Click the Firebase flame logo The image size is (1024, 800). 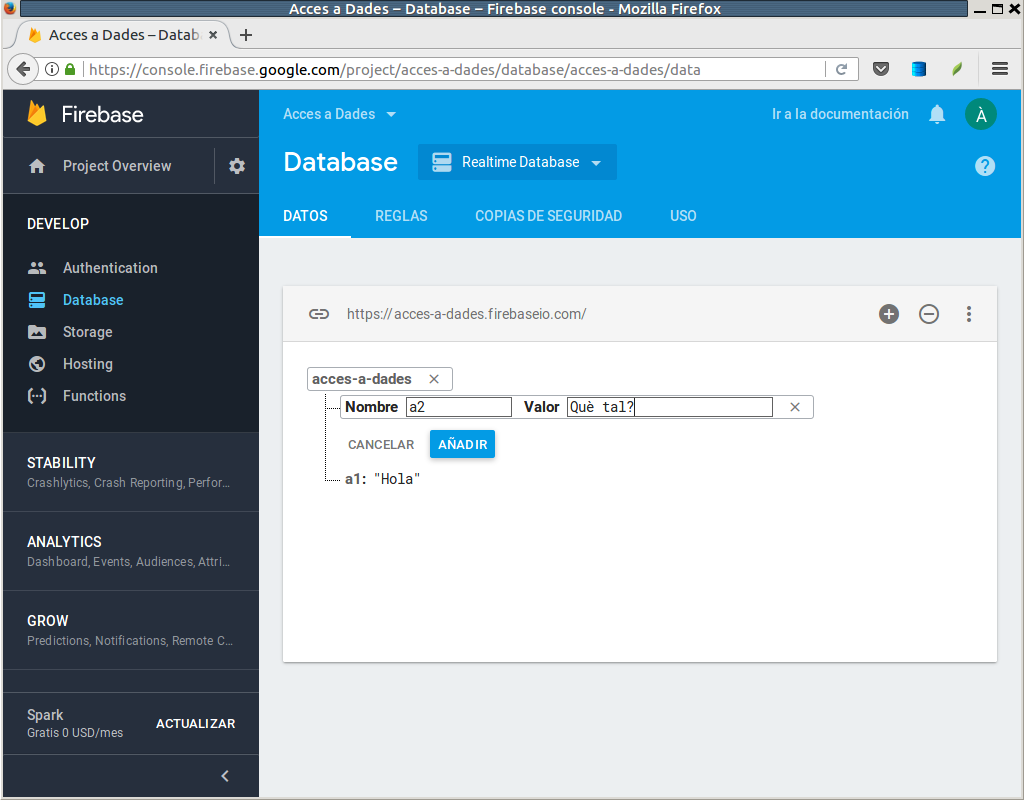tap(37, 114)
